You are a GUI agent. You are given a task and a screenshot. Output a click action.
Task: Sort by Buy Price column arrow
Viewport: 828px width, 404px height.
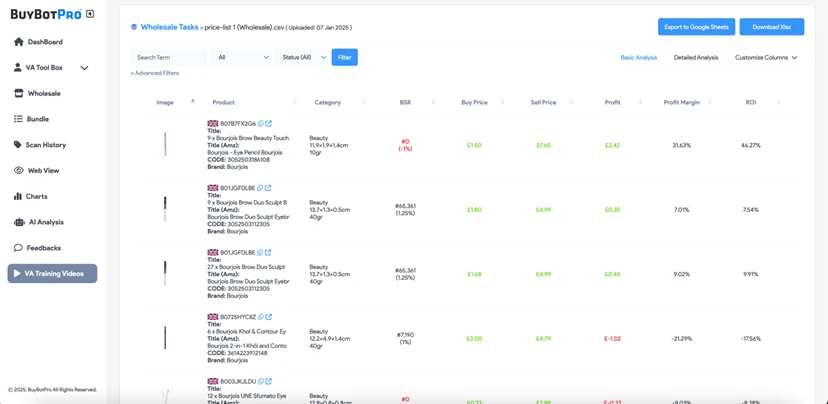tap(502, 102)
